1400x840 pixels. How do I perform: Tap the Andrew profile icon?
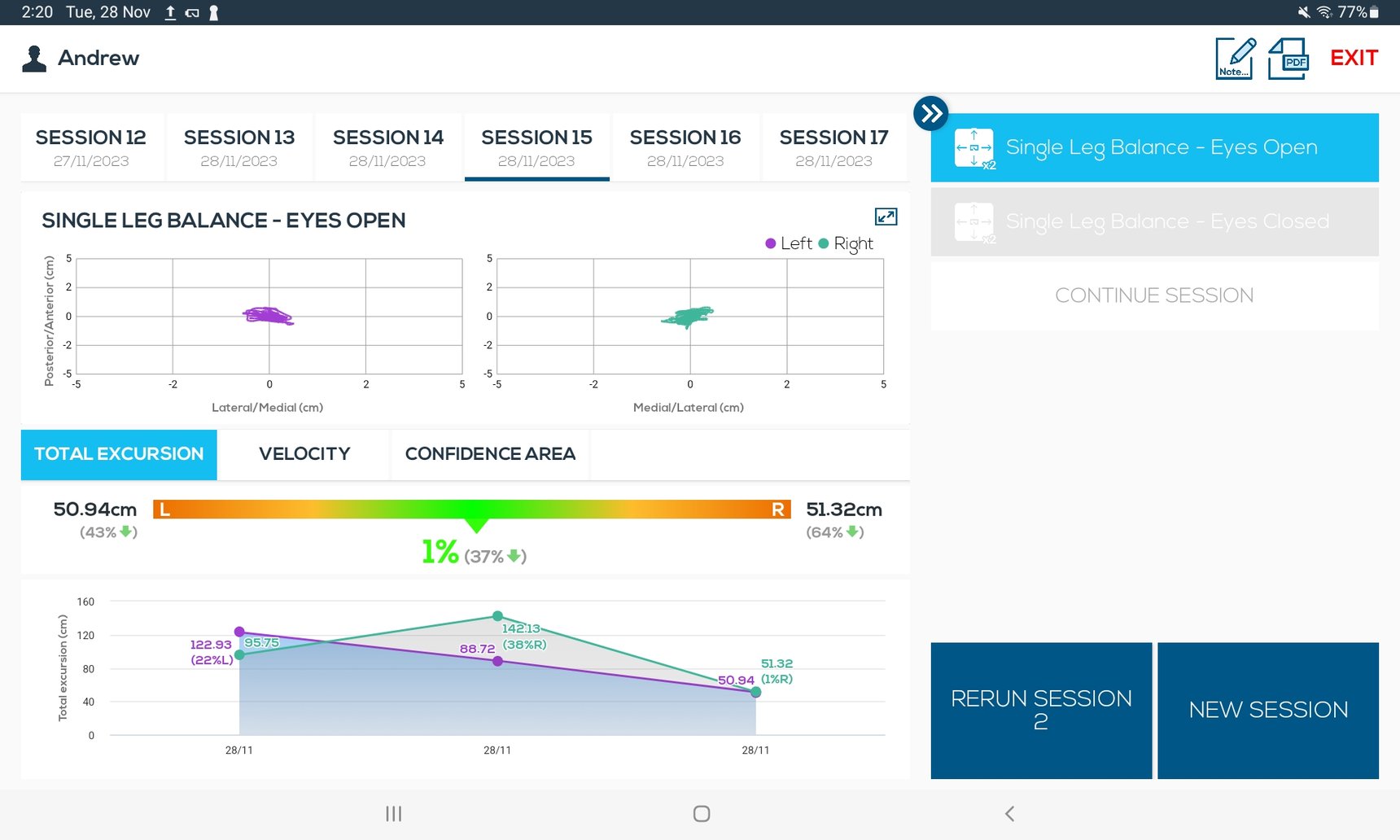pyautogui.click(x=34, y=59)
